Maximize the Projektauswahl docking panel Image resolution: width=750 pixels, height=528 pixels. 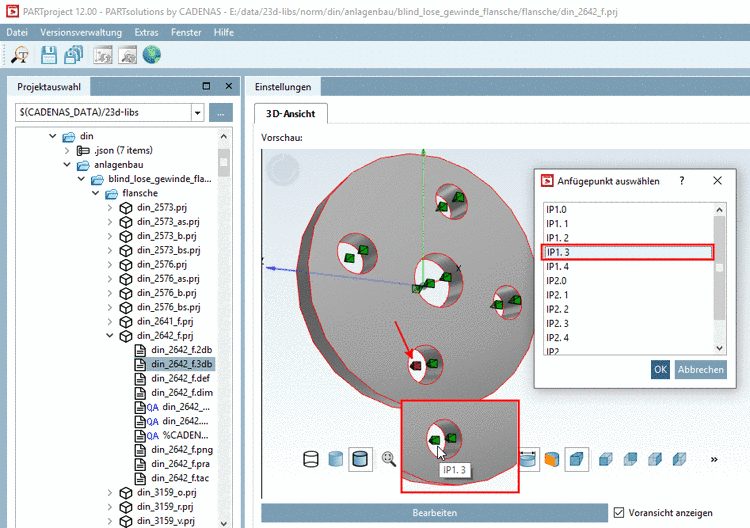206,86
